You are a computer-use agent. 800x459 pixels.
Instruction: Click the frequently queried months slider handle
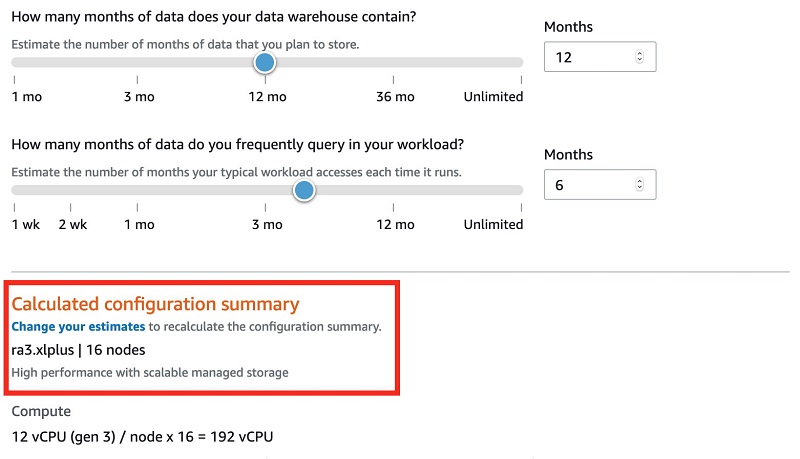point(304,190)
